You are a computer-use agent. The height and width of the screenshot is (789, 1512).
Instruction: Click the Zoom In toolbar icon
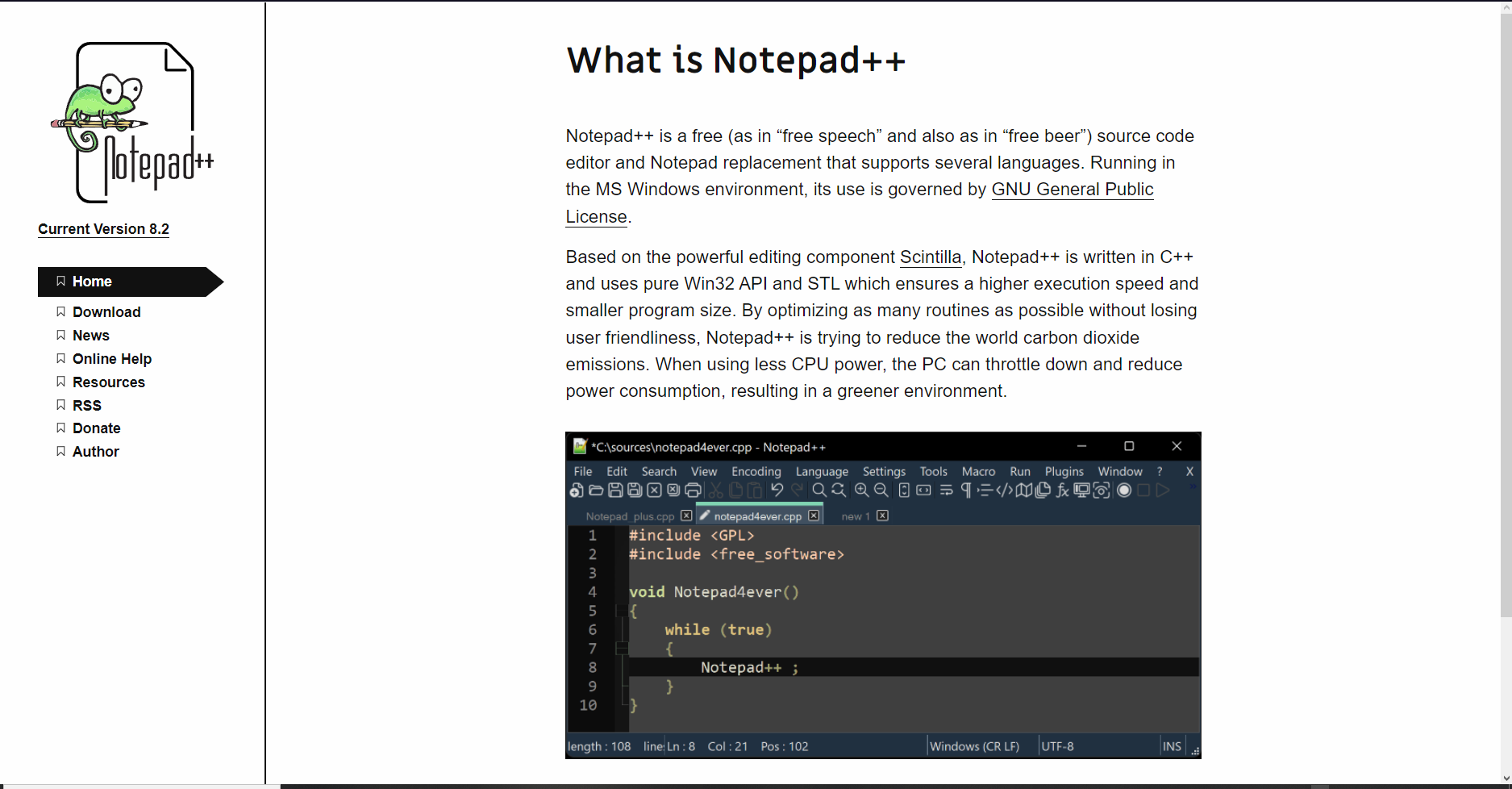(862, 491)
